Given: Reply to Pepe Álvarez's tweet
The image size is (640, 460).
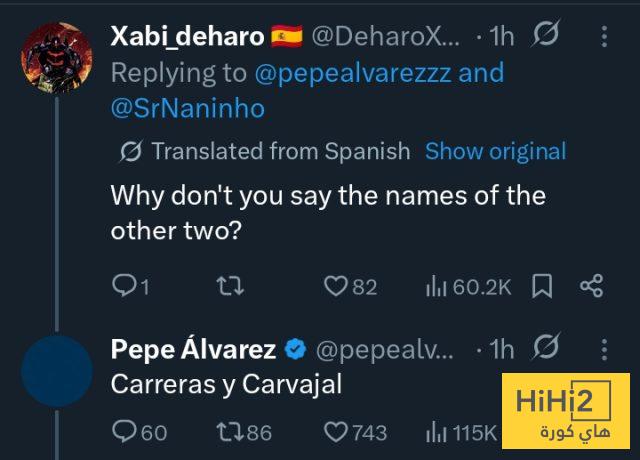Looking at the screenshot, I should tap(123, 432).
